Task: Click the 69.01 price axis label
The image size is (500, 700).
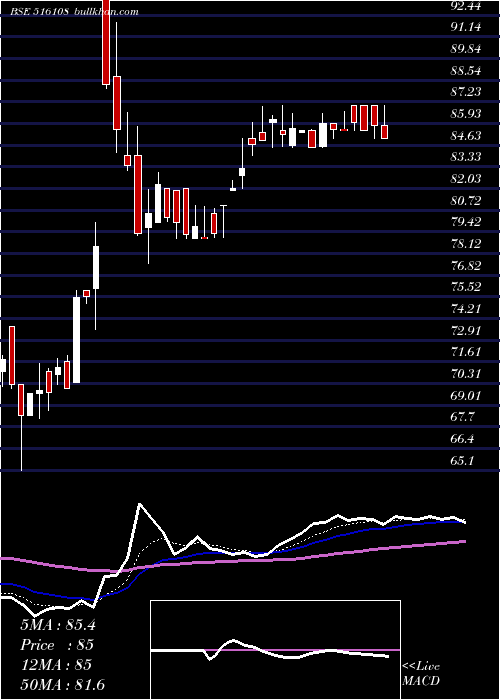Action: (465, 395)
